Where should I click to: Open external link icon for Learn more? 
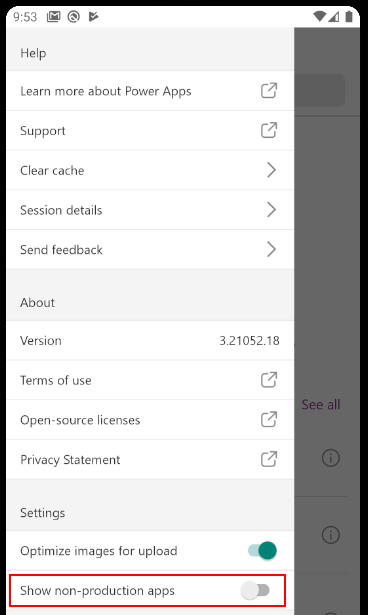tap(269, 91)
